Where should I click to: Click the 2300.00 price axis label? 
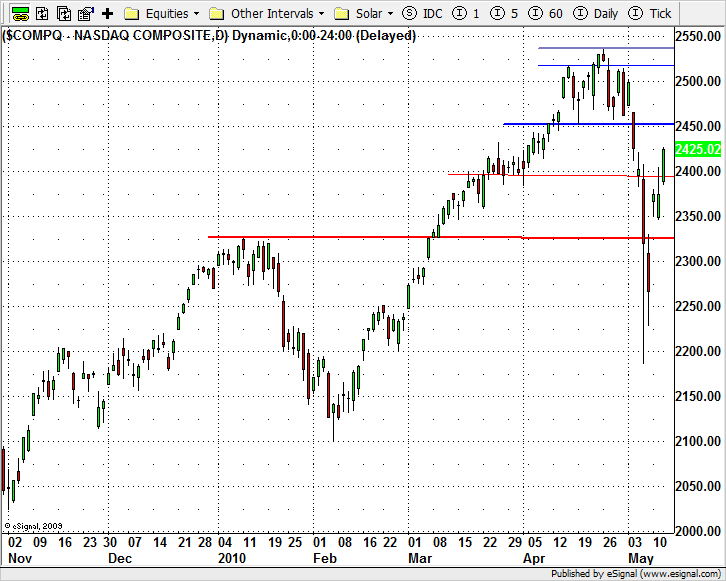[698, 261]
